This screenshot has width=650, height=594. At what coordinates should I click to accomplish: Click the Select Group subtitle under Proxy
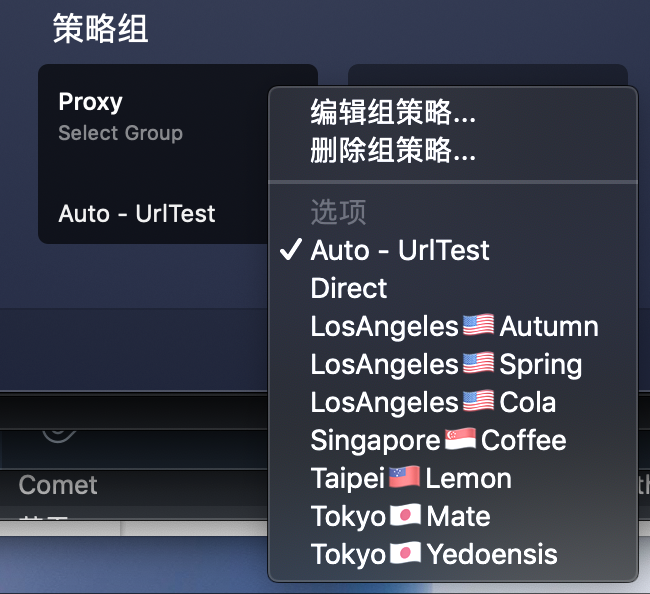click(x=120, y=133)
